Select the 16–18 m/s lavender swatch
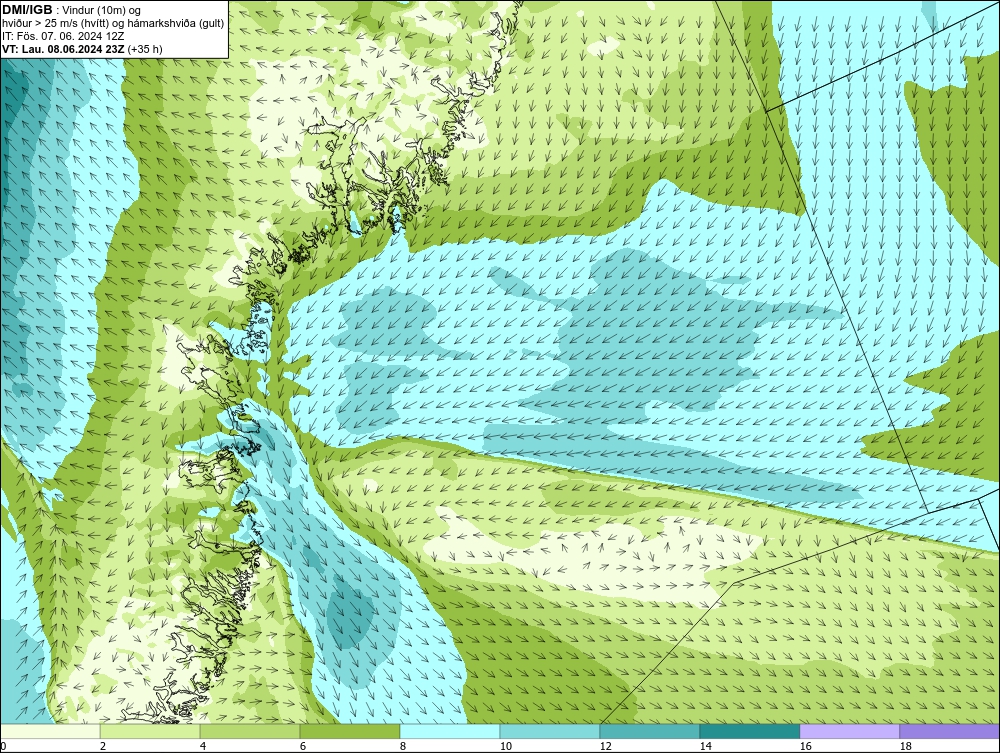Viewport: 1000px width, 753px height. point(849,731)
